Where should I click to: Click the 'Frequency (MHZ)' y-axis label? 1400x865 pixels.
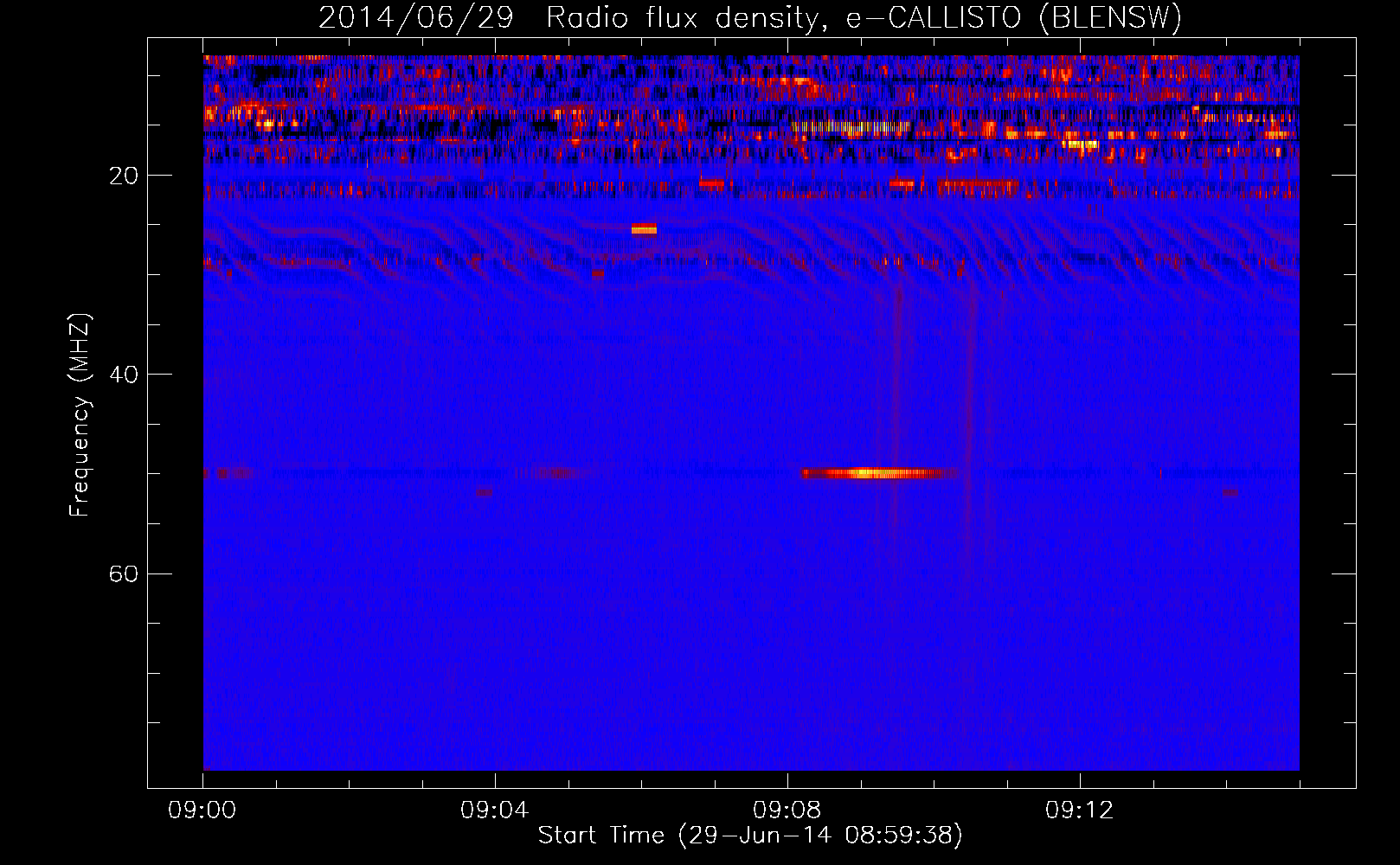coord(80,415)
